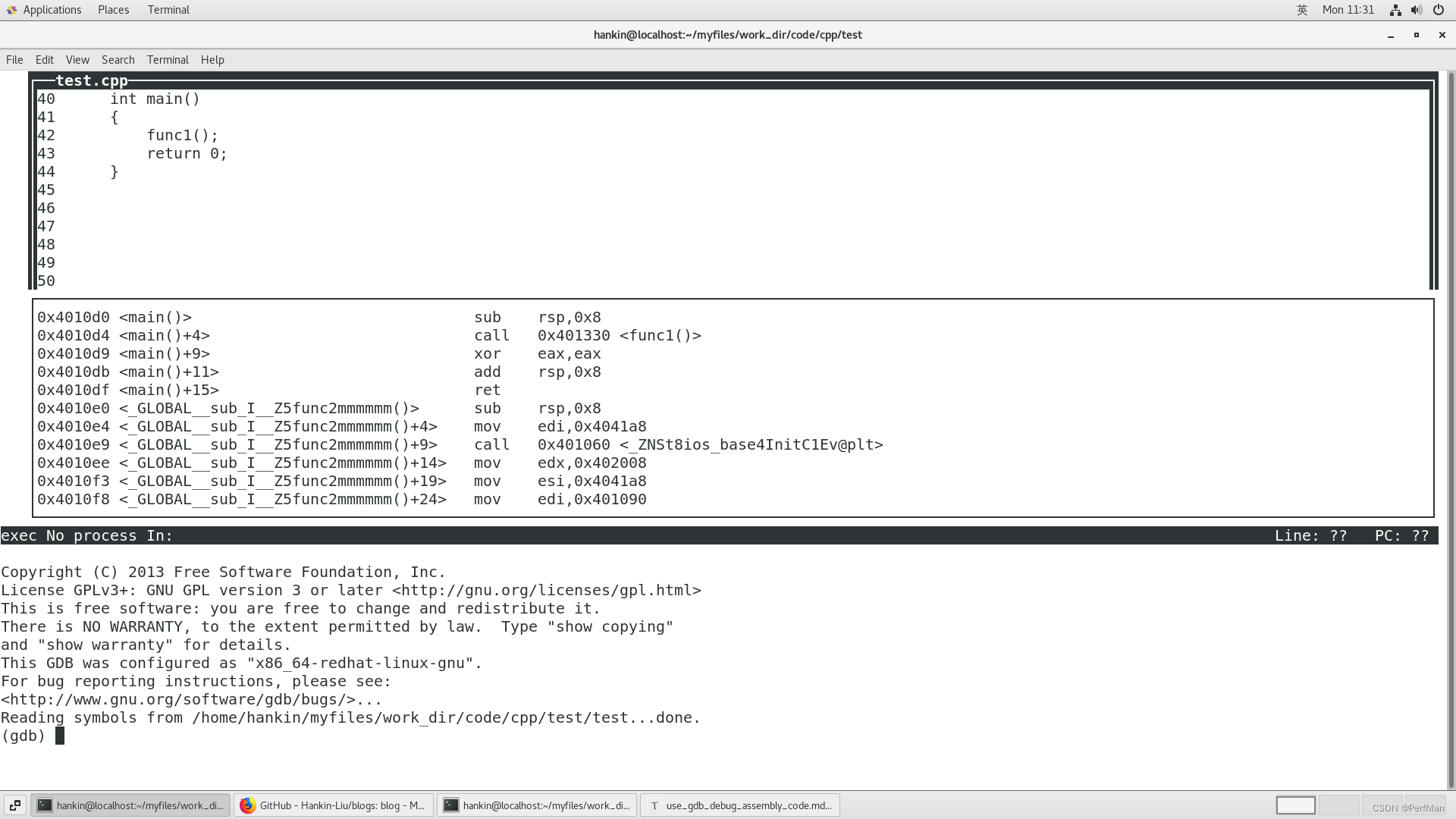The image size is (1456, 819).
Task: Click the show desktop taskbar icon
Action: click(x=15, y=805)
